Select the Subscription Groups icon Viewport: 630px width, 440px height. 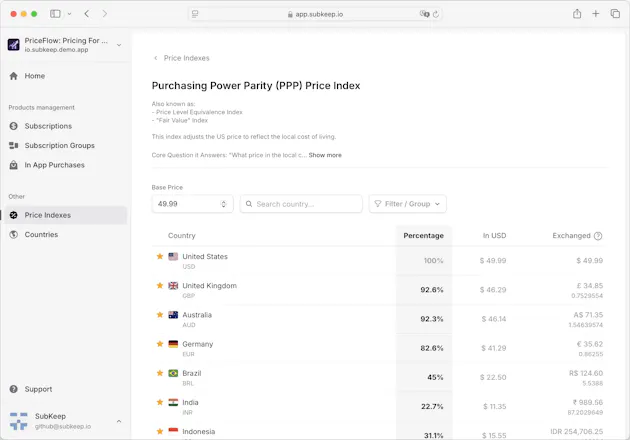pyautogui.click(x=13, y=145)
